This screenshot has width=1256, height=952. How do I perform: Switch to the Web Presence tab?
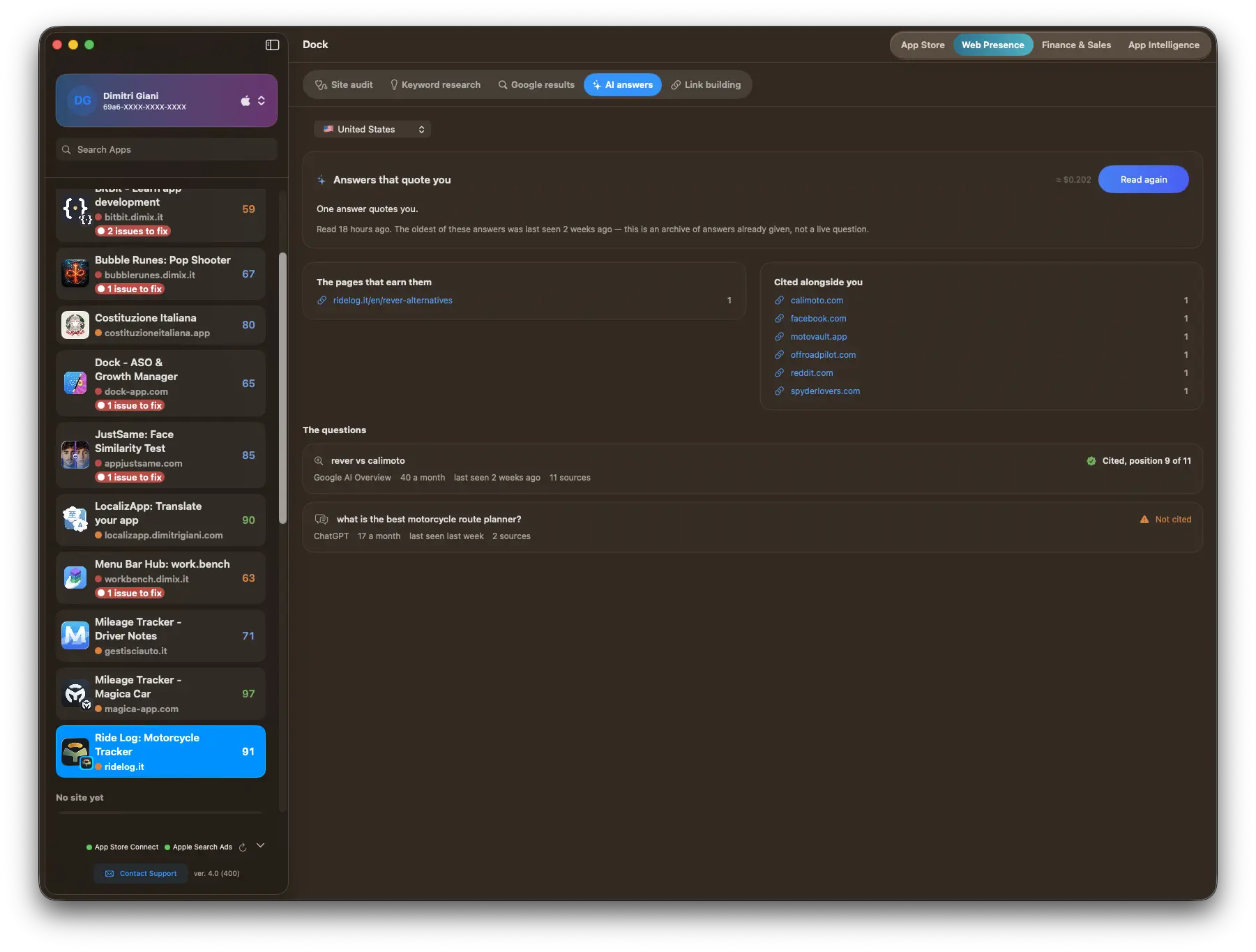click(x=993, y=45)
